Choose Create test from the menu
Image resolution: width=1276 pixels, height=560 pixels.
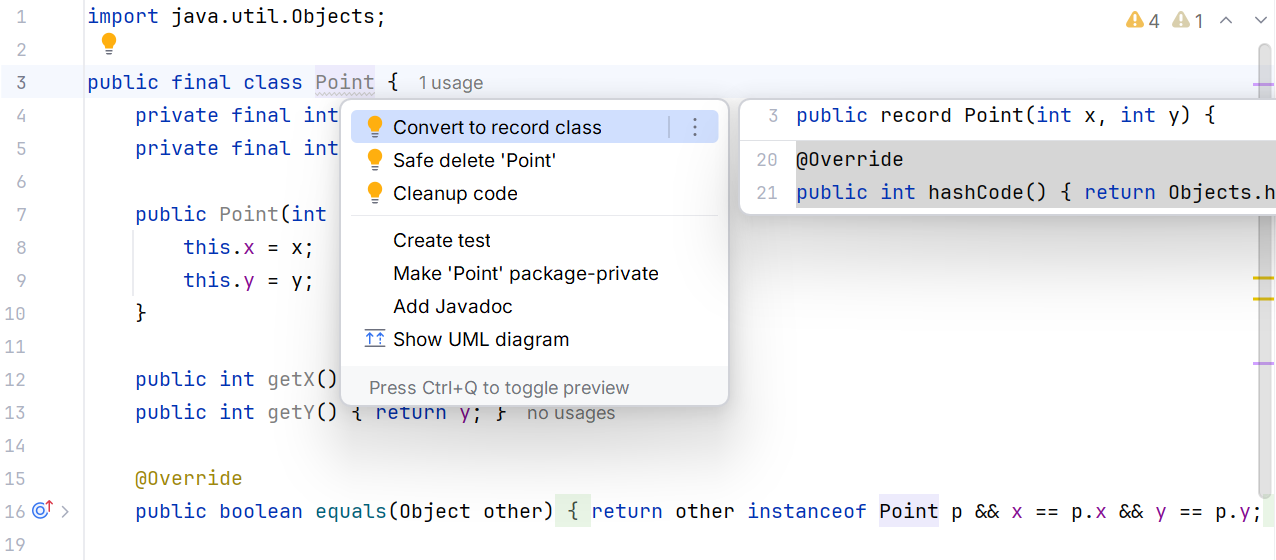point(442,240)
